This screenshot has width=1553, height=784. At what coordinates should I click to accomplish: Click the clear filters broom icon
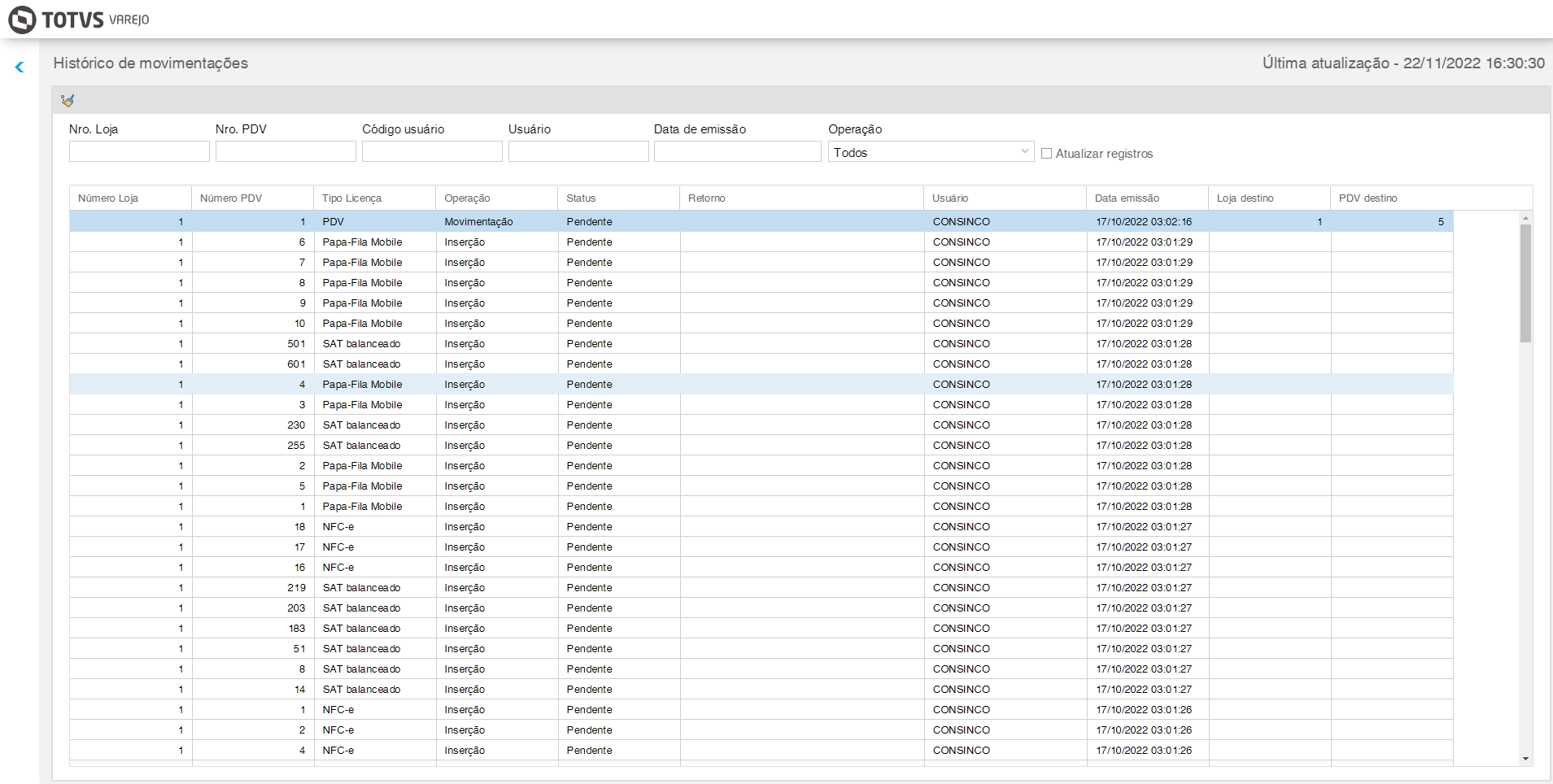(68, 101)
